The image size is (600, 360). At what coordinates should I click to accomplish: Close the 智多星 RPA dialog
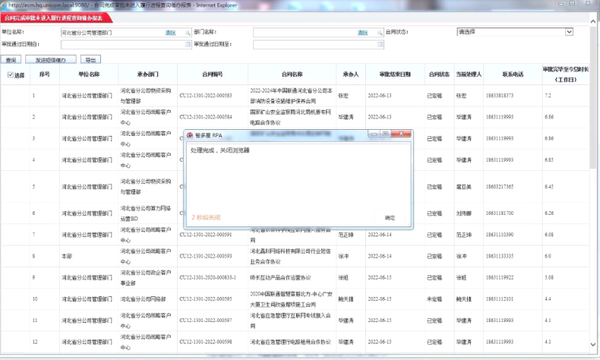(x=401, y=134)
